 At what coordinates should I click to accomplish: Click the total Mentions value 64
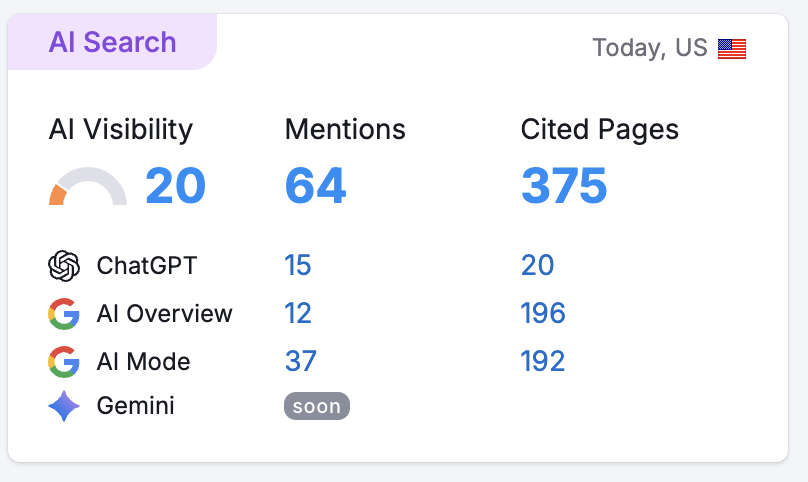click(315, 186)
